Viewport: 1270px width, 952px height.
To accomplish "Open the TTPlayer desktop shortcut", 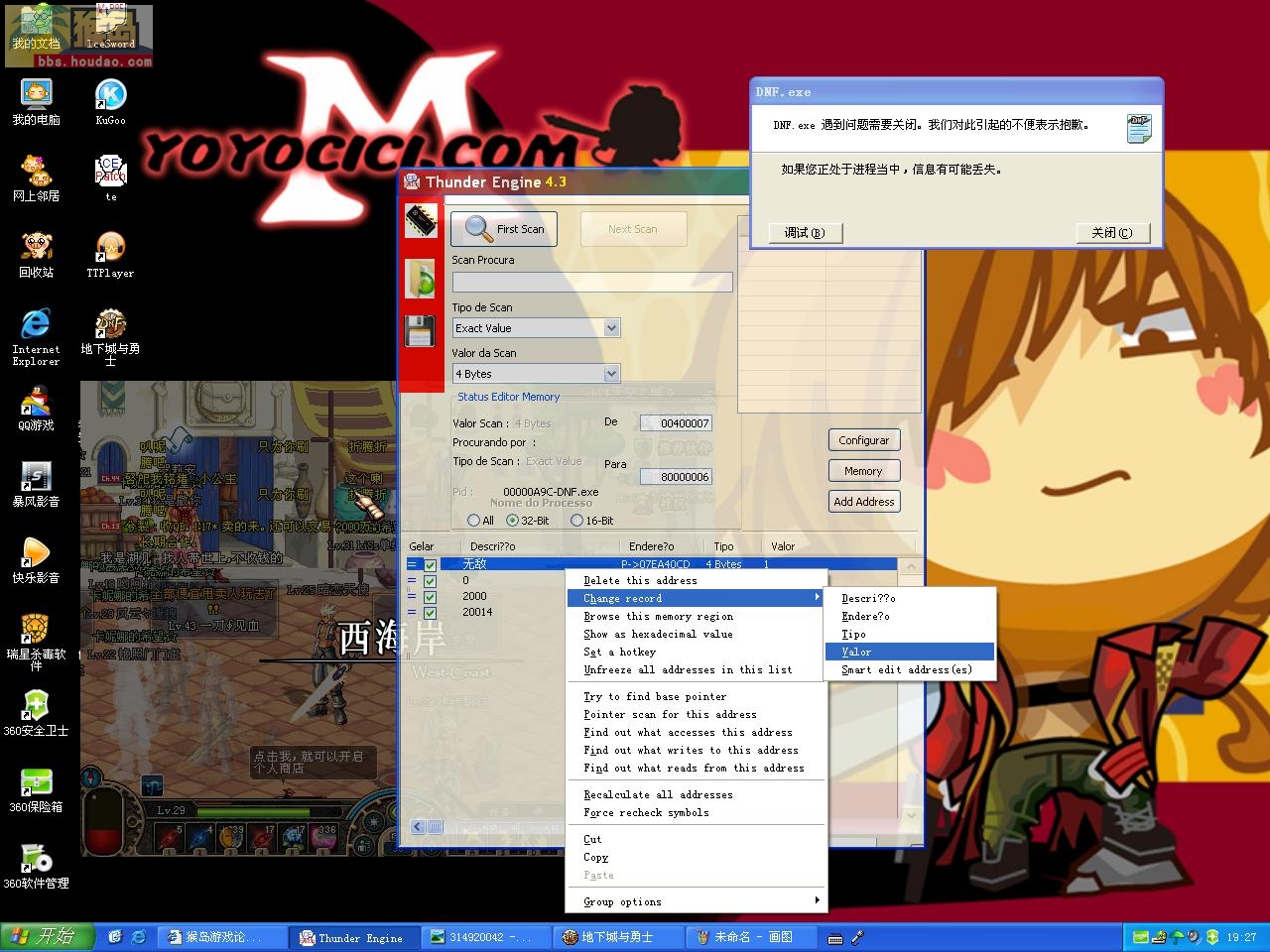I will (x=110, y=254).
